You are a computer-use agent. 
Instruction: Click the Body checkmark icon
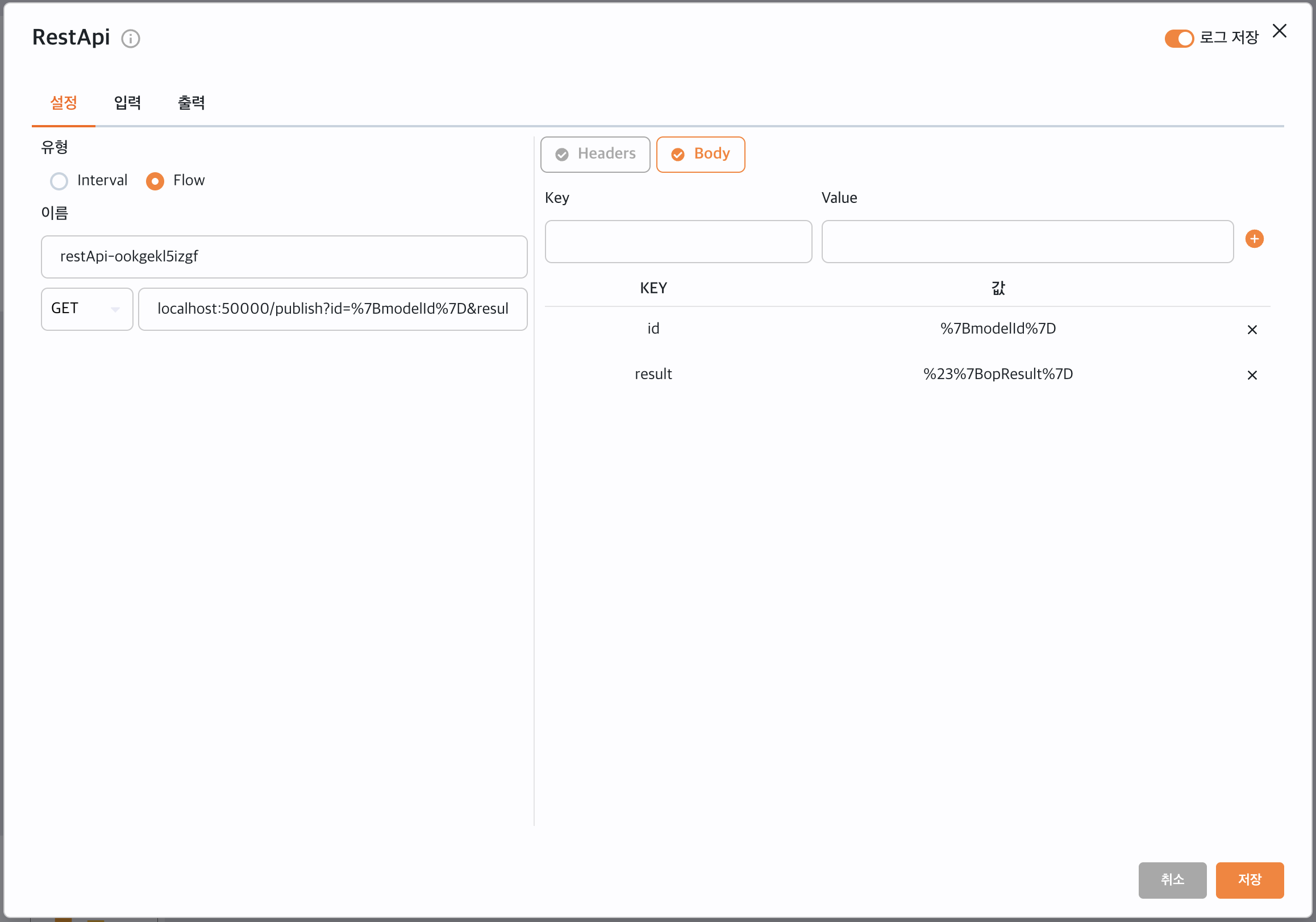point(677,154)
